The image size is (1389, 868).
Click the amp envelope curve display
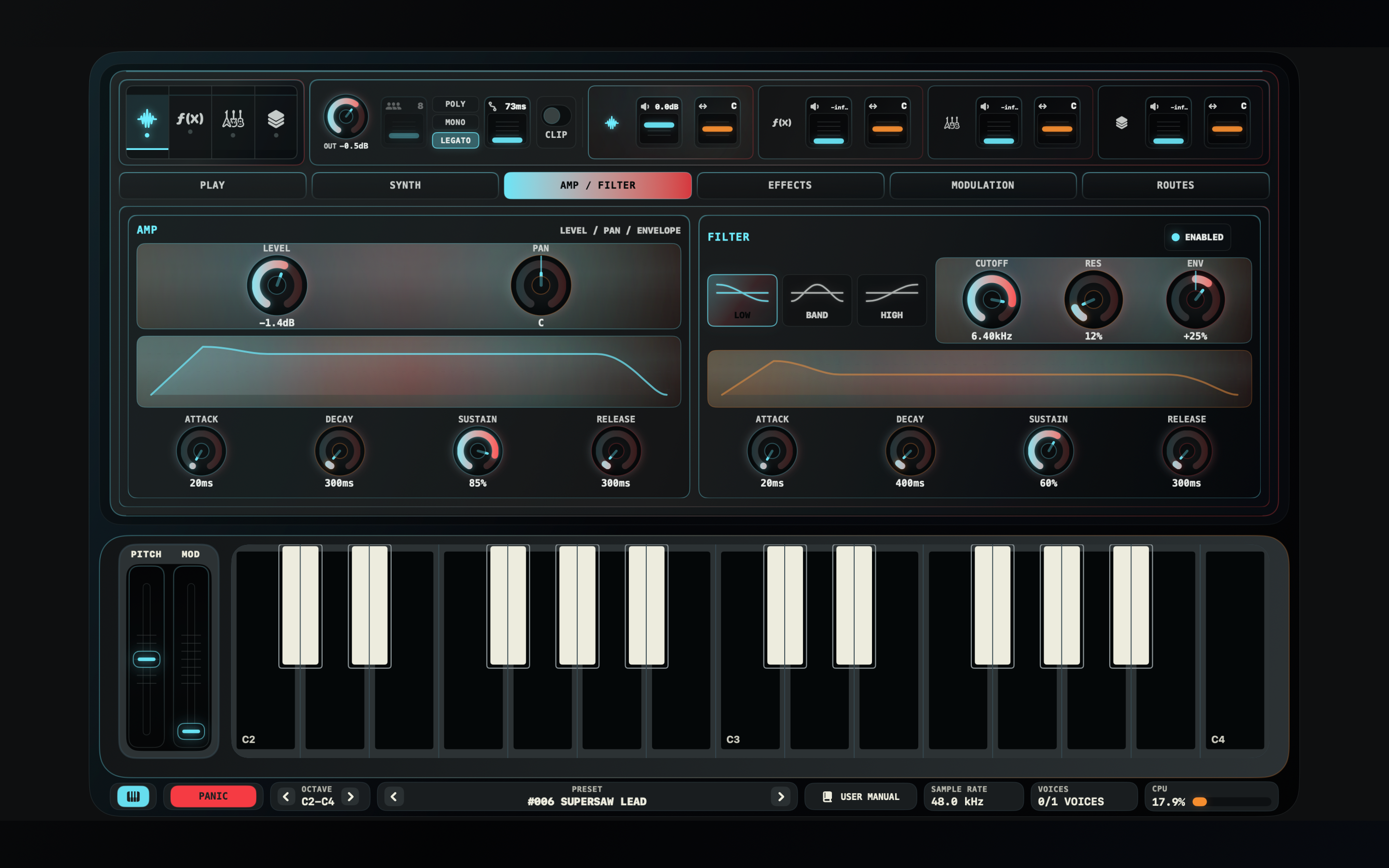click(x=409, y=371)
